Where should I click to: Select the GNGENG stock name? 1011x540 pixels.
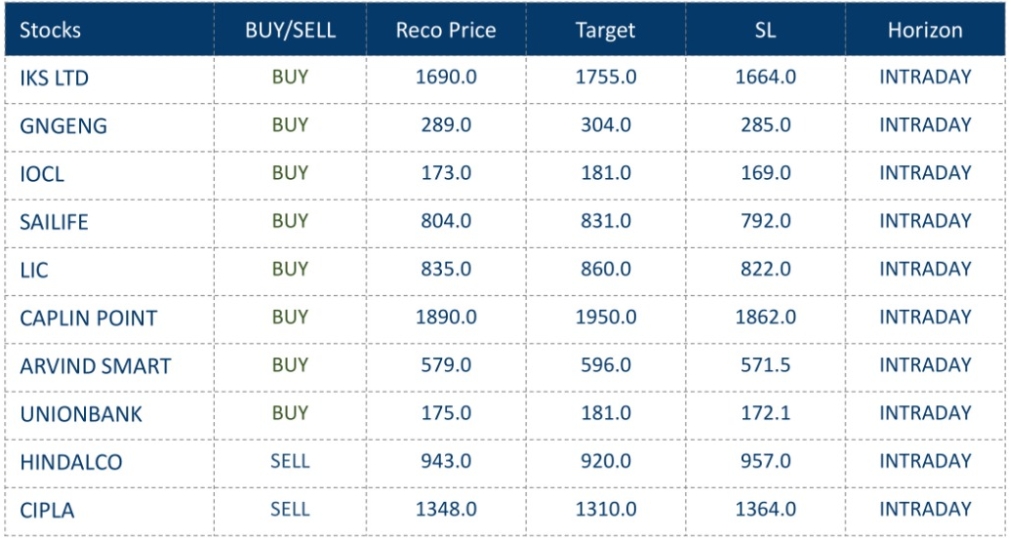(x=63, y=126)
